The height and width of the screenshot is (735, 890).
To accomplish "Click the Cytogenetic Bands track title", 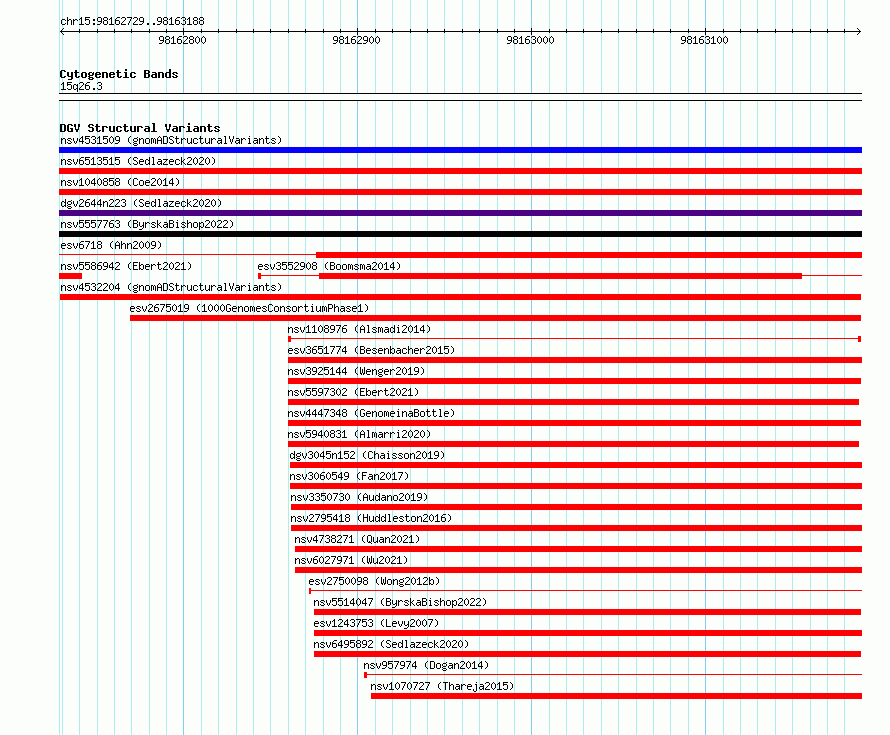I will [x=119, y=74].
